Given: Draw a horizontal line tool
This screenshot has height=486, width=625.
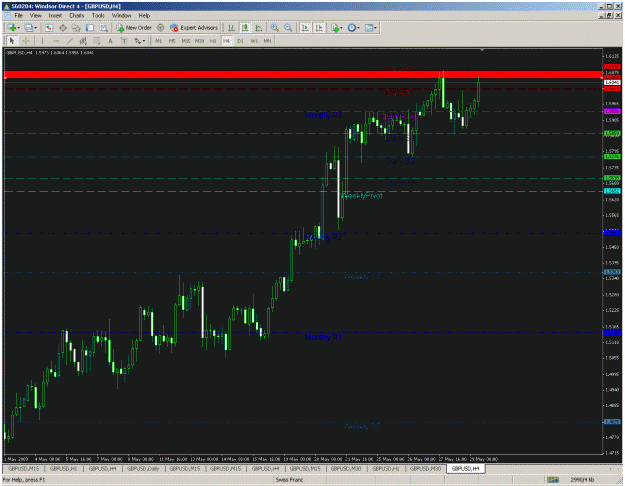Looking at the screenshot, I should pos(56,41).
